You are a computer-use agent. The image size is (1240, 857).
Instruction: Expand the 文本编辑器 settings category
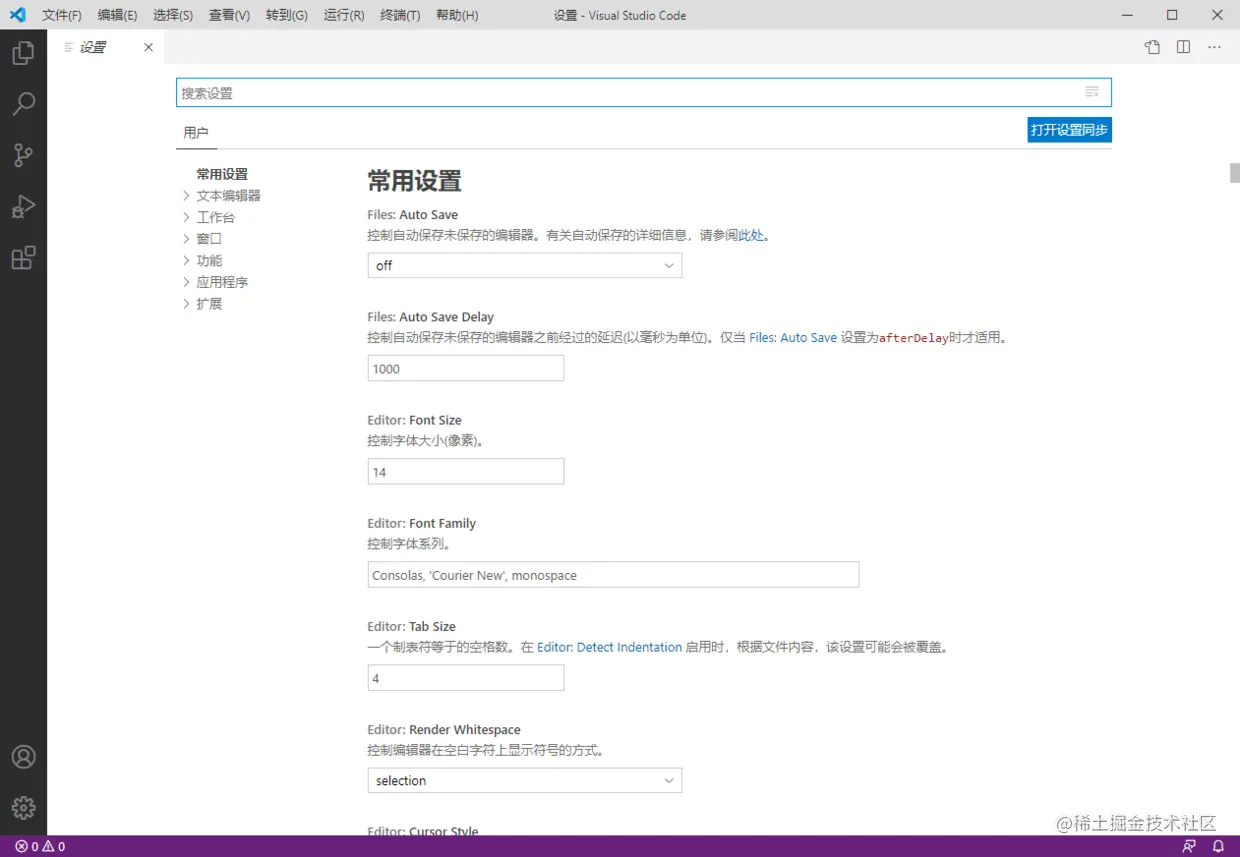186,196
